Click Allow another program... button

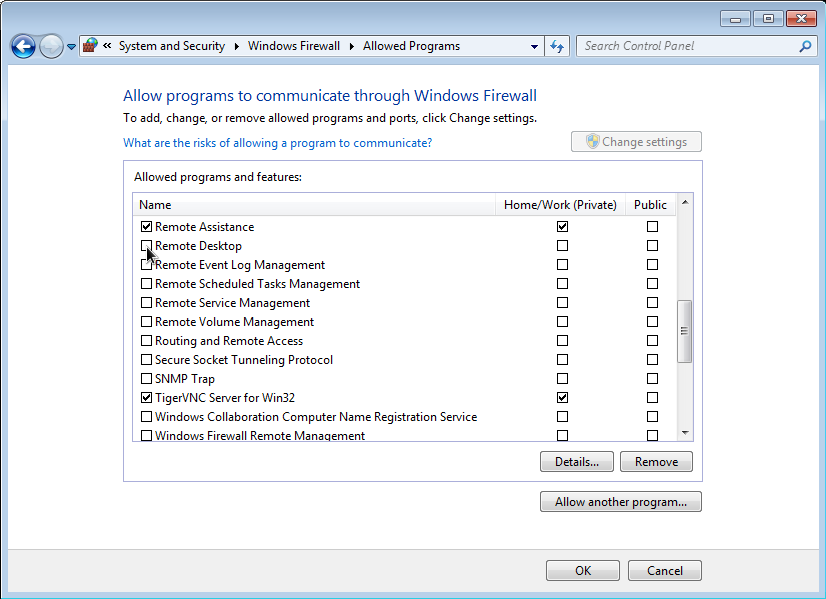tap(621, 502)
